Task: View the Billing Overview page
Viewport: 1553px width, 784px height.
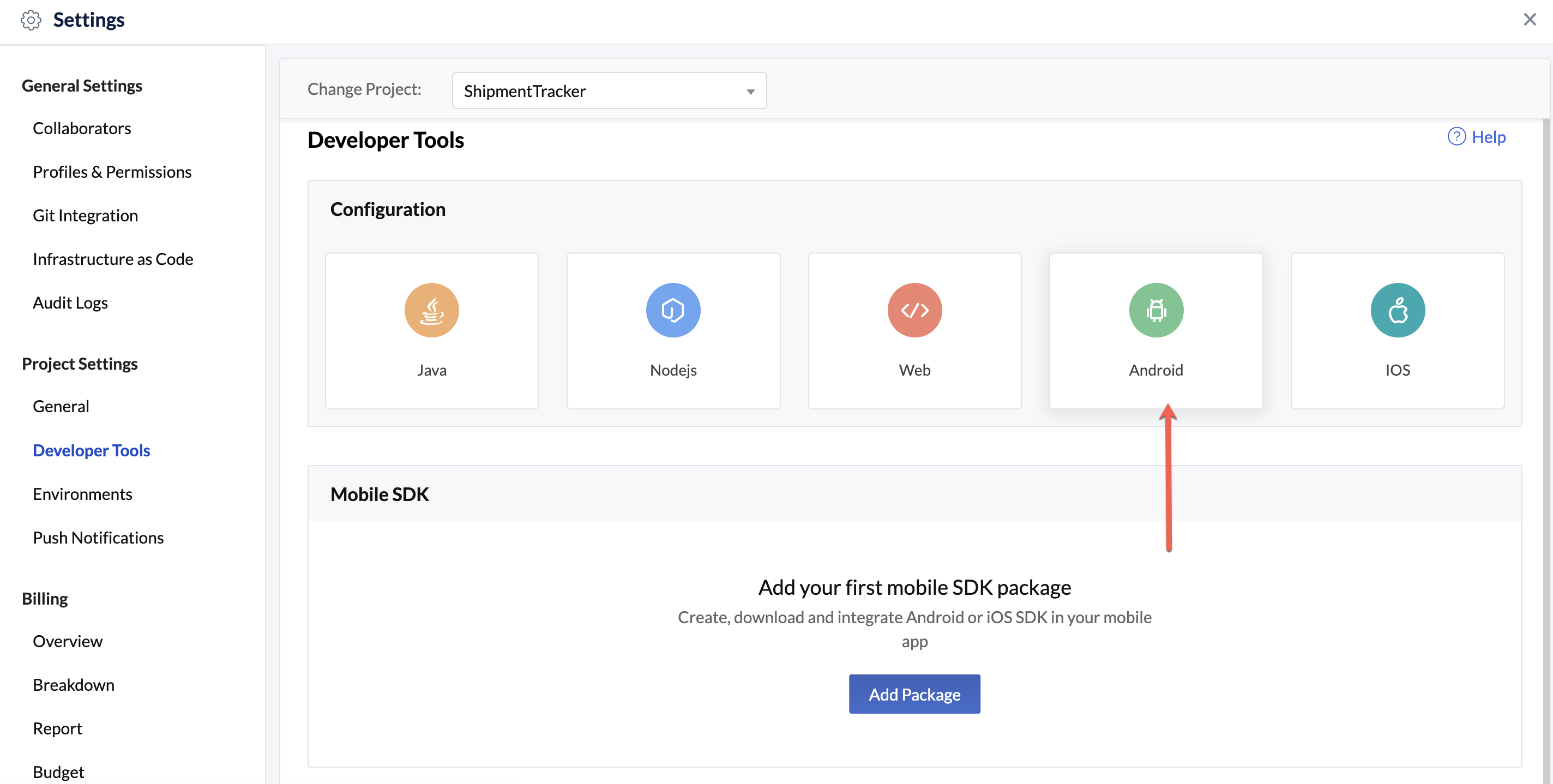Action: [68, 641]
